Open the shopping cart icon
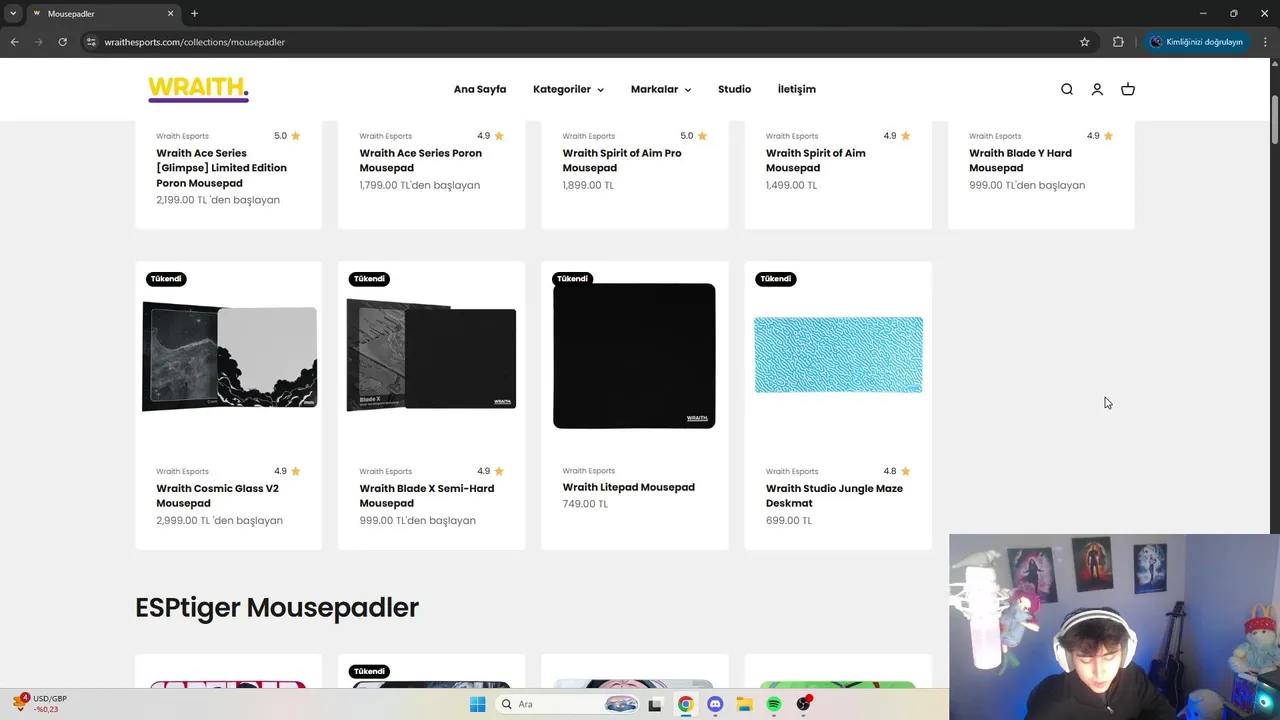 [x=1128, y=89]
